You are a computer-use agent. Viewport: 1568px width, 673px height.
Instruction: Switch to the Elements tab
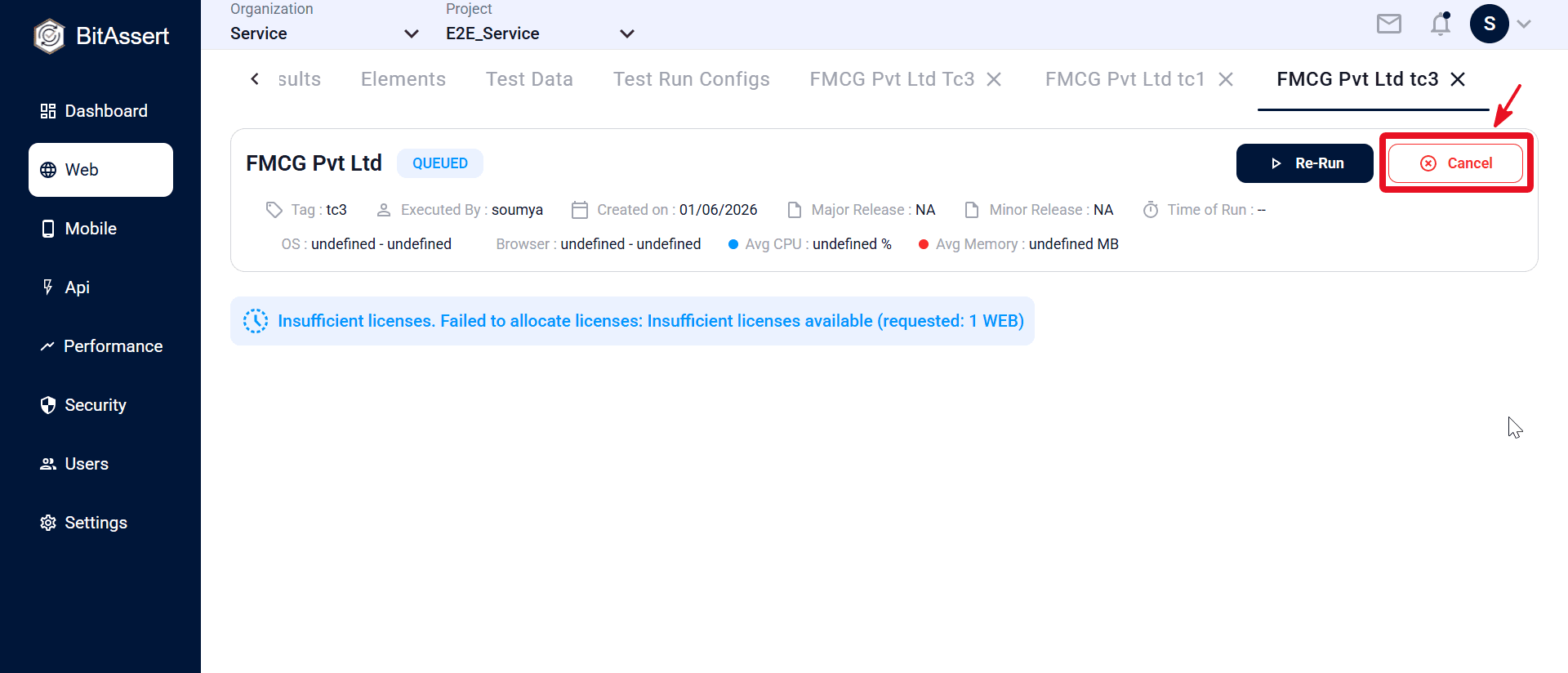click(403, 79)
